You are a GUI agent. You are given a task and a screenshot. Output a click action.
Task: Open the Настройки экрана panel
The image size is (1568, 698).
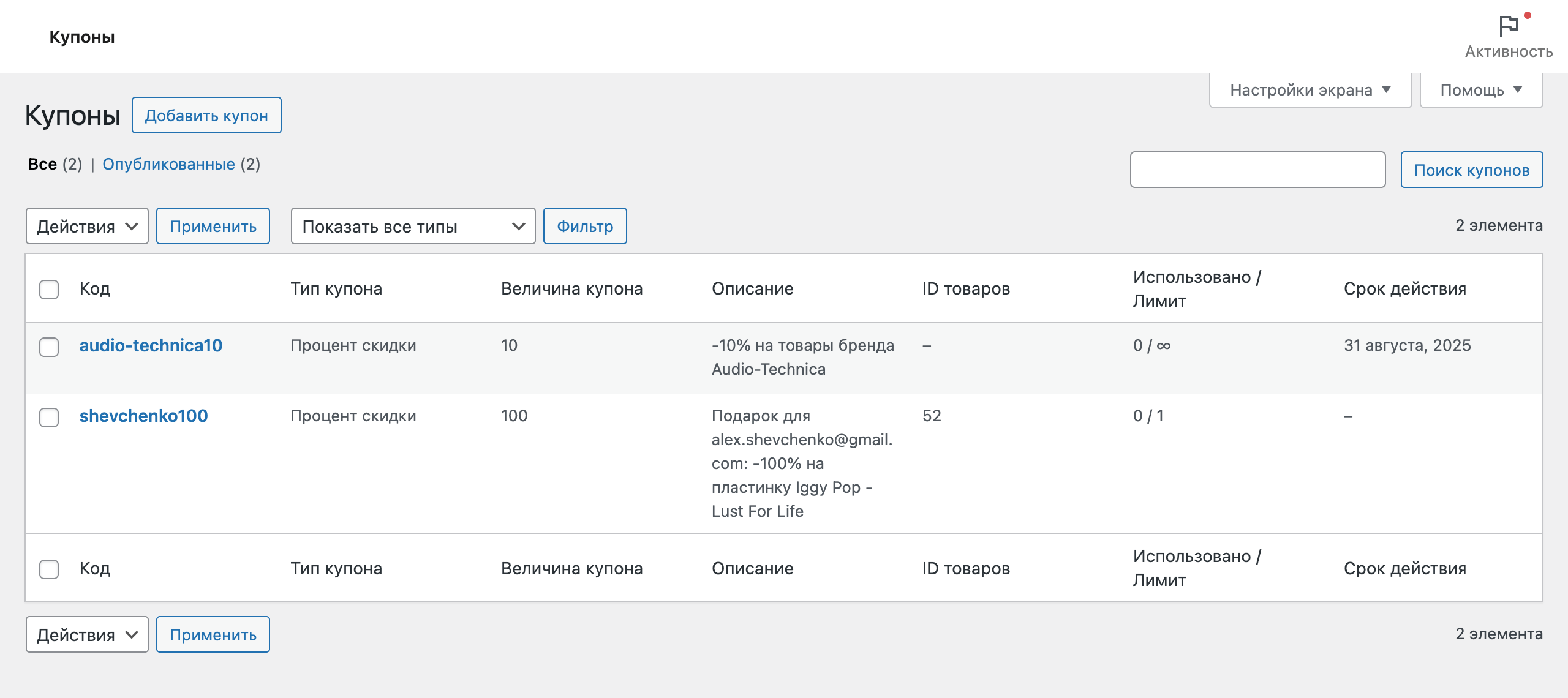click(x=1310, y=89)
